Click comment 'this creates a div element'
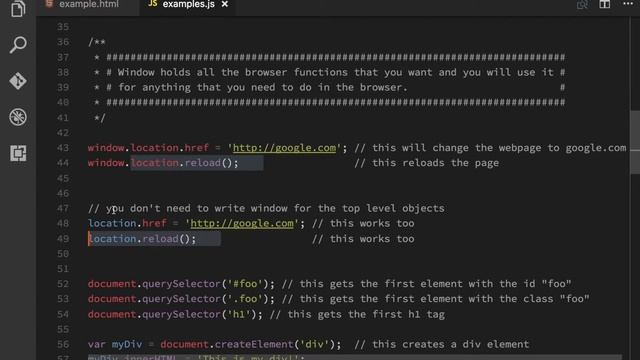The height and width of the screenshot is (360, 640). (442, 344)
